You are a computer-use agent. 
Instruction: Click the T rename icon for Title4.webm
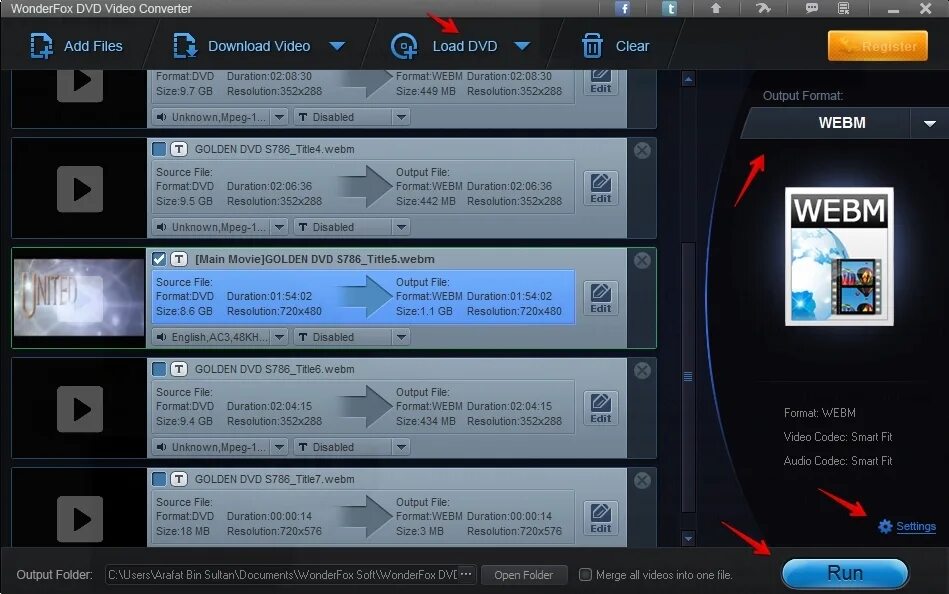tap(179, 149)
